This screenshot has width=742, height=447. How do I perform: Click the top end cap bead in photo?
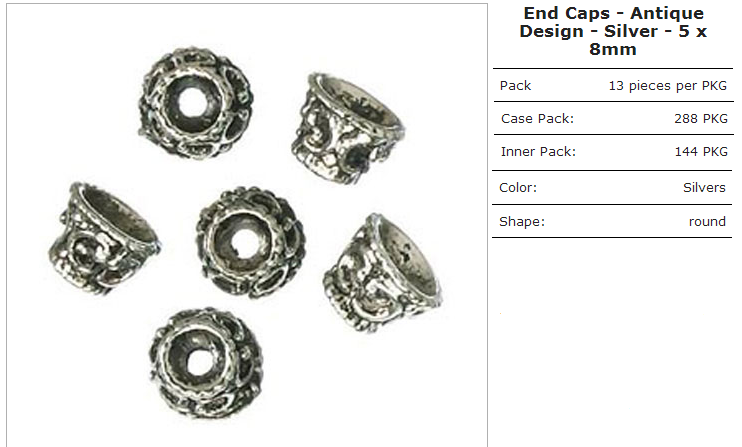(196, 103)
